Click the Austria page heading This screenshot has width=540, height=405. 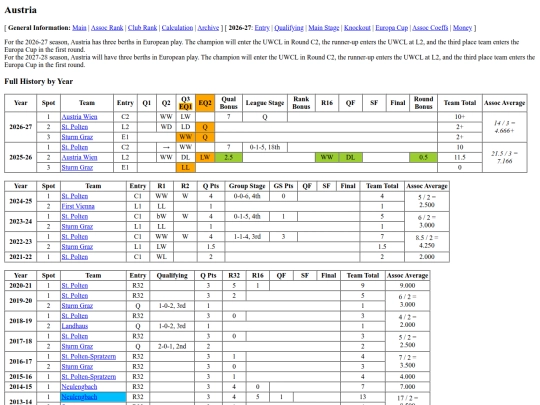21,10
